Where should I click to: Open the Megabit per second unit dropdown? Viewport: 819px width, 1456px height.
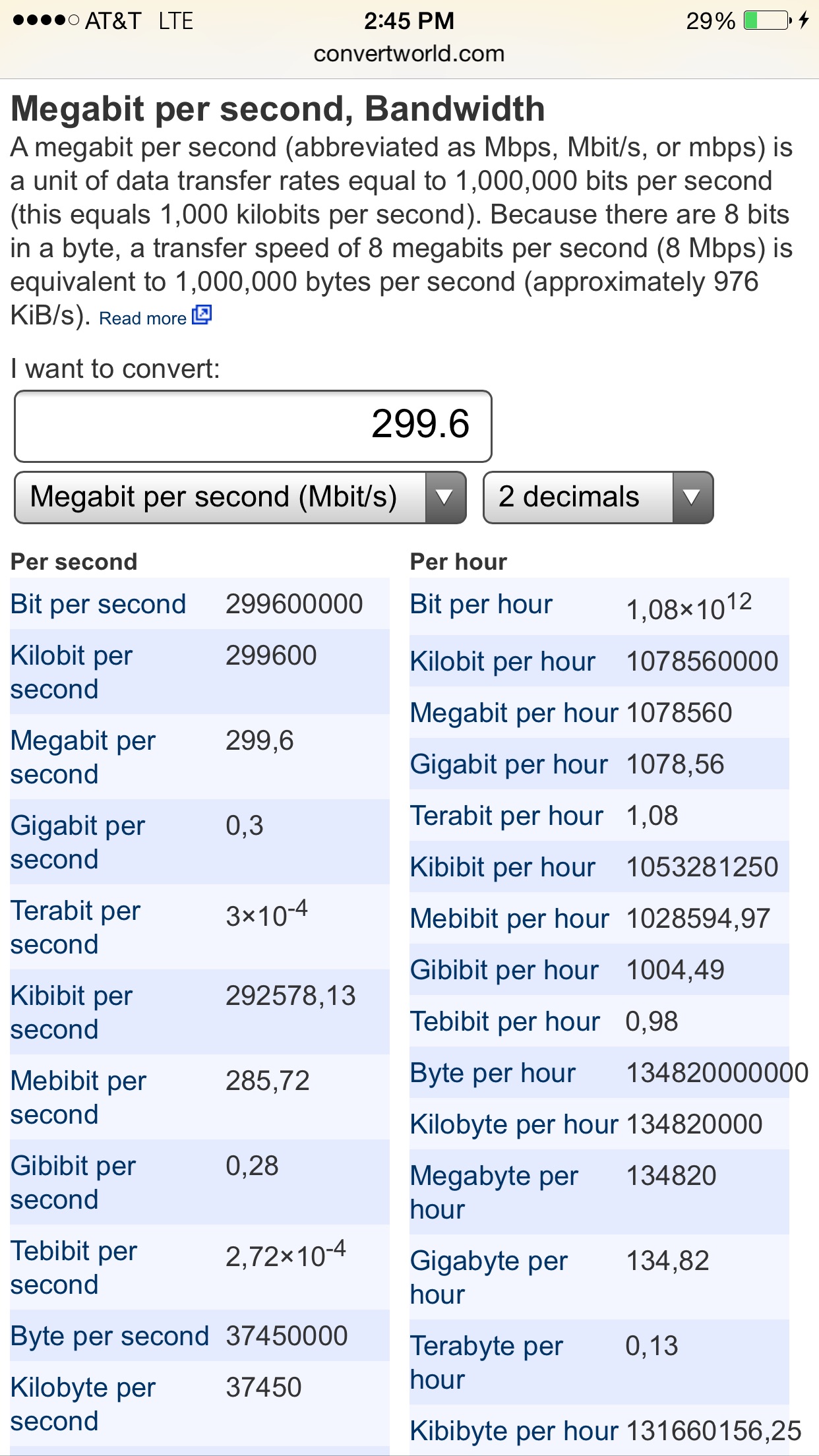click(x=240, y=497)
